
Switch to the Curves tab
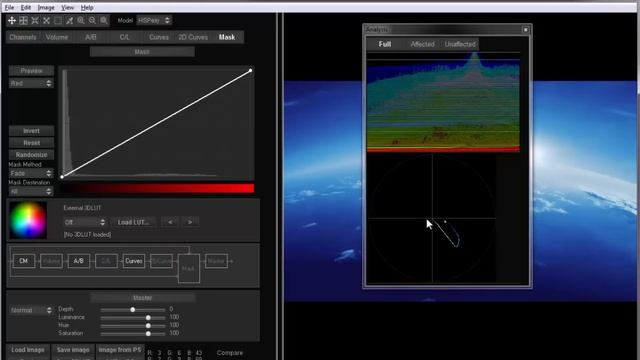159,37
